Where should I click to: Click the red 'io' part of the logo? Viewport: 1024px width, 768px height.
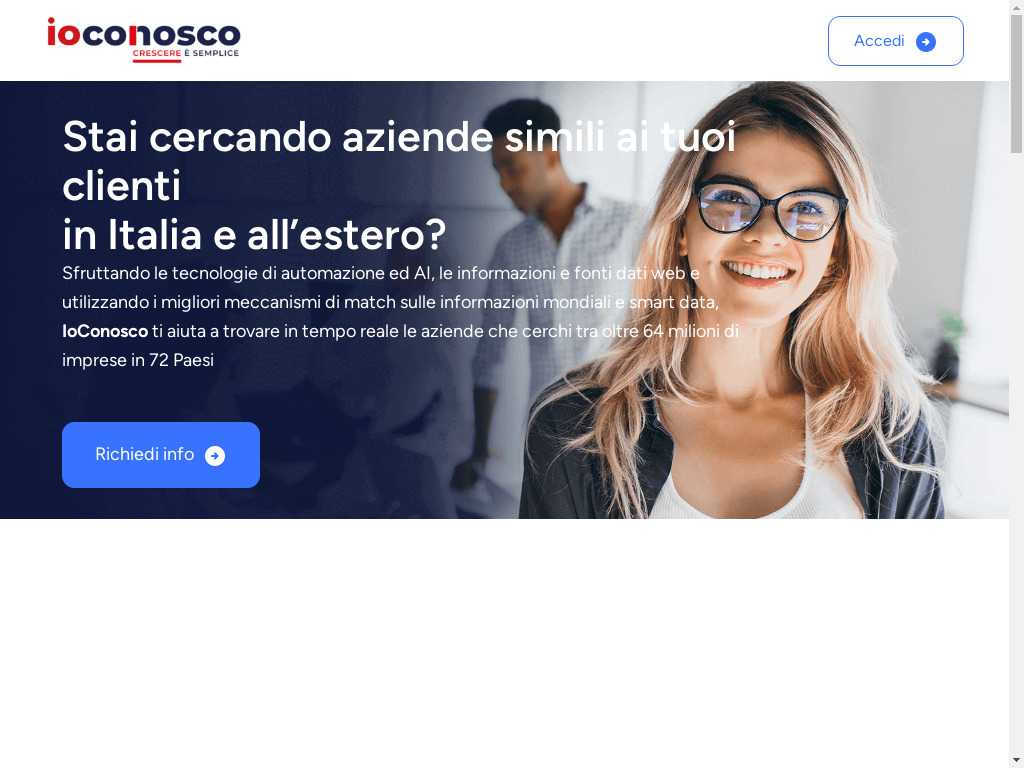pyautogui.click(x=63, y=32)
